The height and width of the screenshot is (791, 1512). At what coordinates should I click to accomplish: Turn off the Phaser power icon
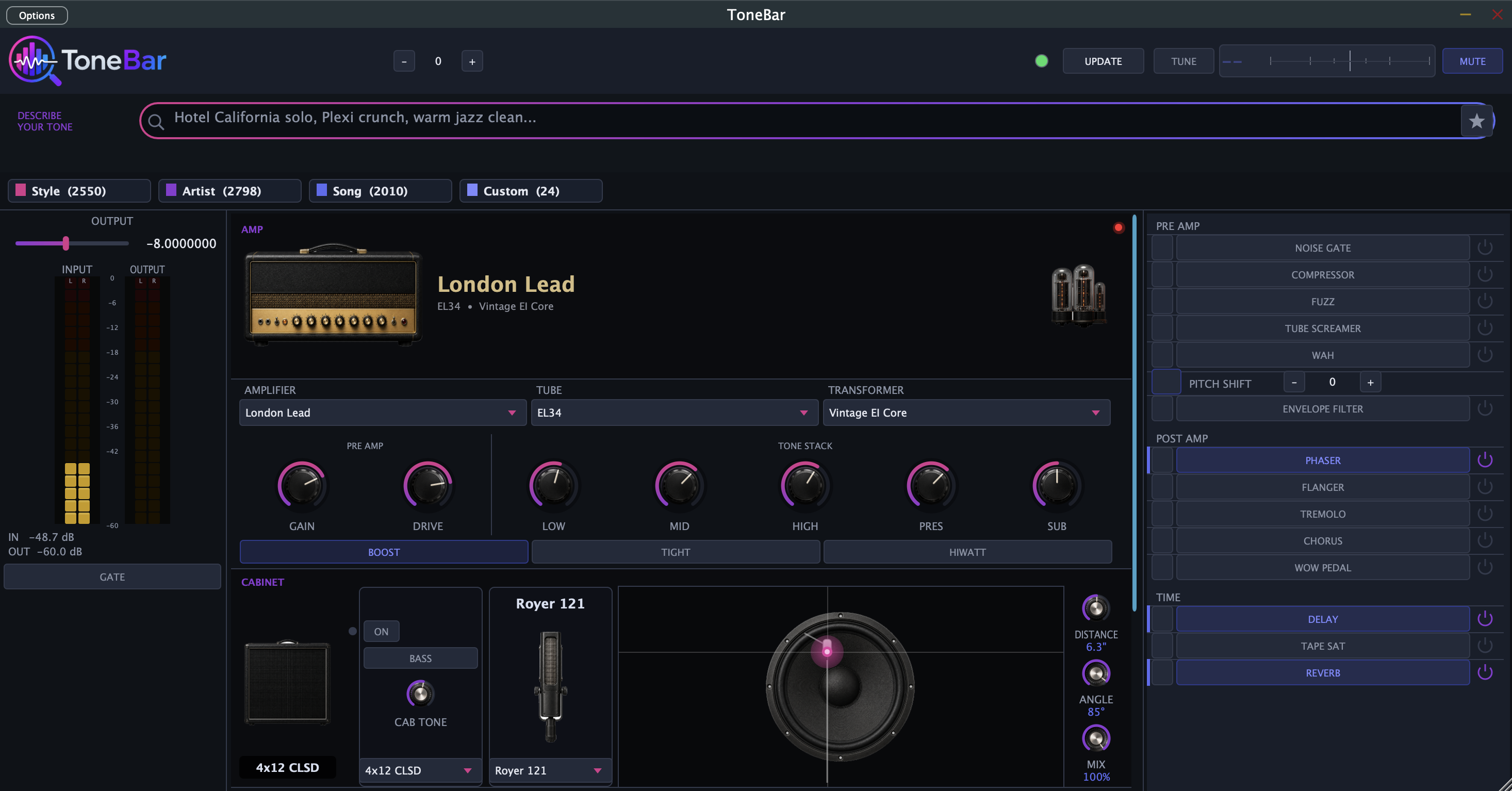[x=1485, y=459]
